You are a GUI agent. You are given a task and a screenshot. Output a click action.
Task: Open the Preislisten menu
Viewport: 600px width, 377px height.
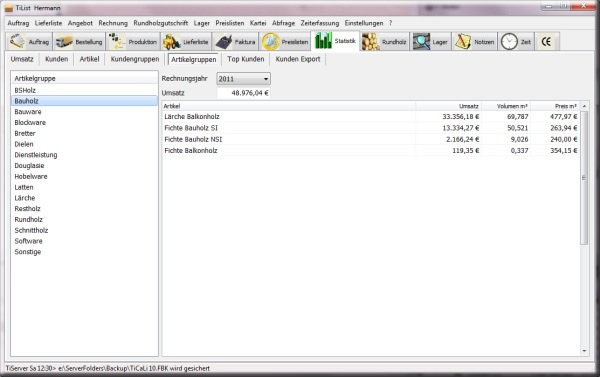click(x=230, y=23)
